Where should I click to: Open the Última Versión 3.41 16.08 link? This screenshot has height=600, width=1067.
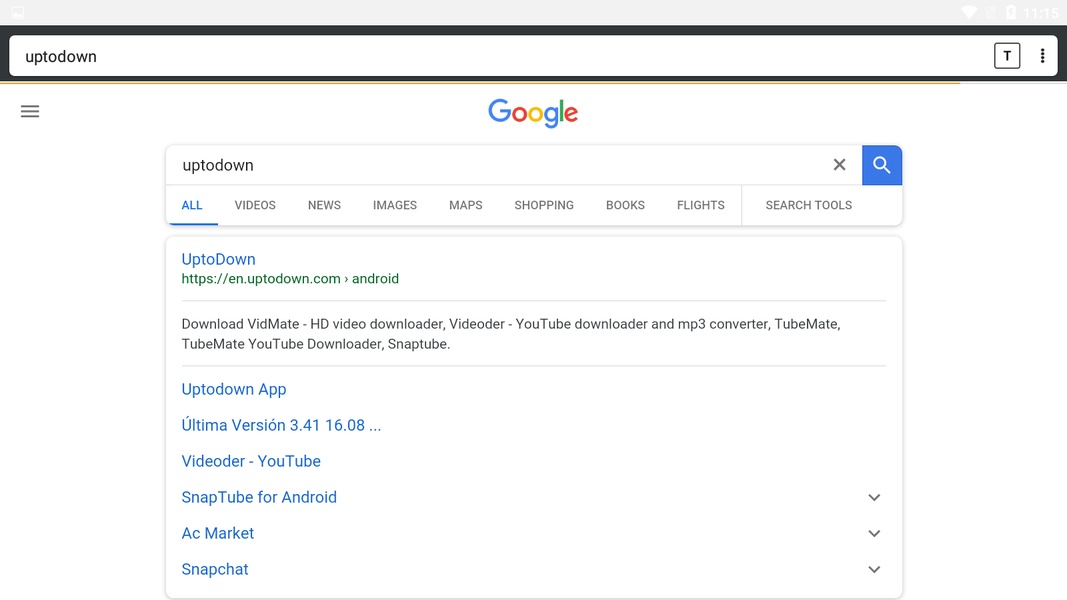coord(281,425)
